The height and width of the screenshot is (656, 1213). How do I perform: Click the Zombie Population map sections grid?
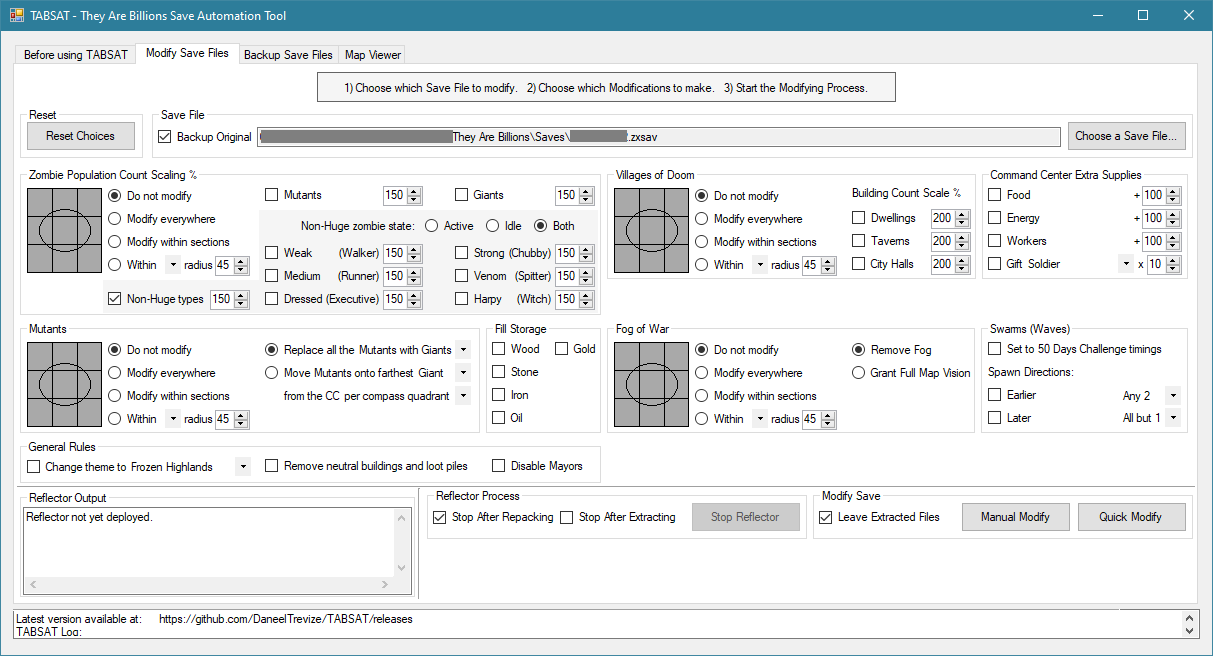[64, 230]
